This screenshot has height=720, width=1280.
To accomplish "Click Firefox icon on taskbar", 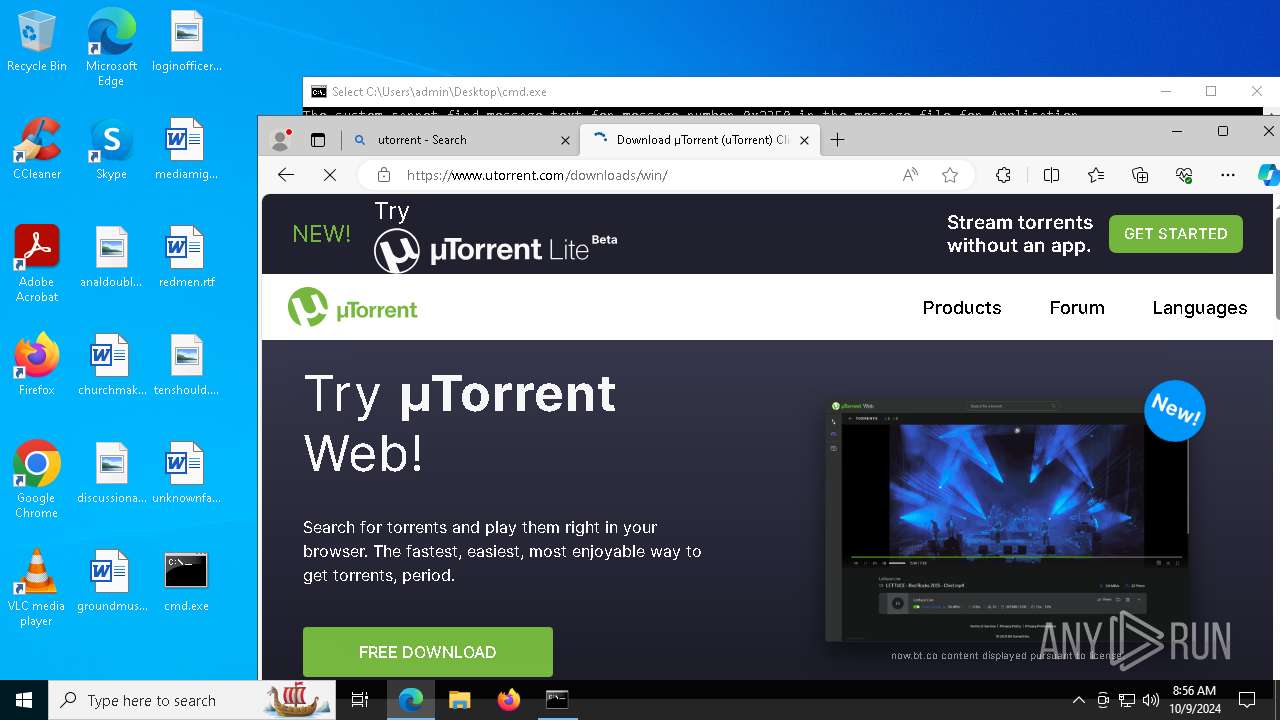I will pyautogui.click(x=509, y=700).
